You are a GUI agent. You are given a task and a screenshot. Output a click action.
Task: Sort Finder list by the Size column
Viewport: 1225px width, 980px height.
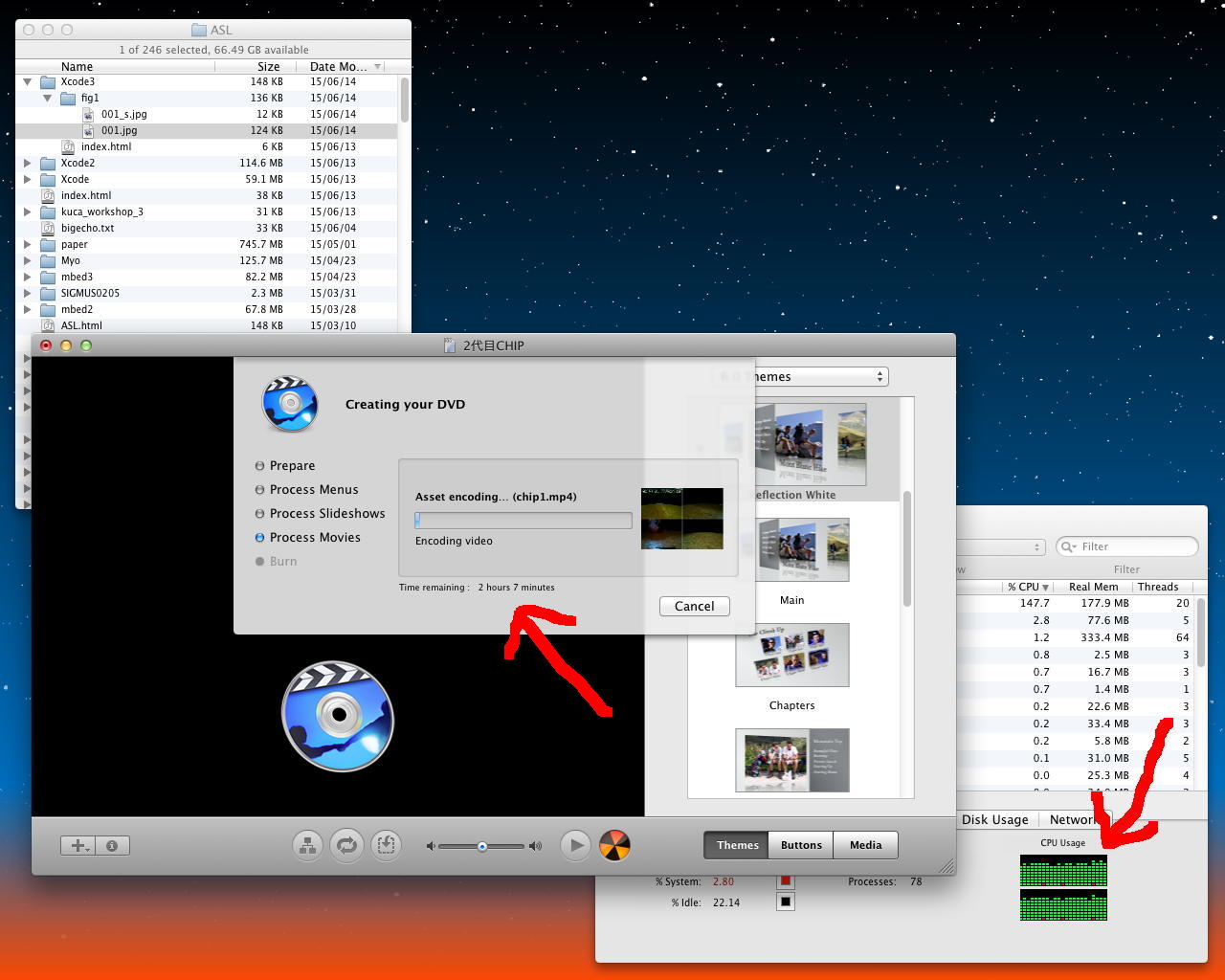(256, 67)
